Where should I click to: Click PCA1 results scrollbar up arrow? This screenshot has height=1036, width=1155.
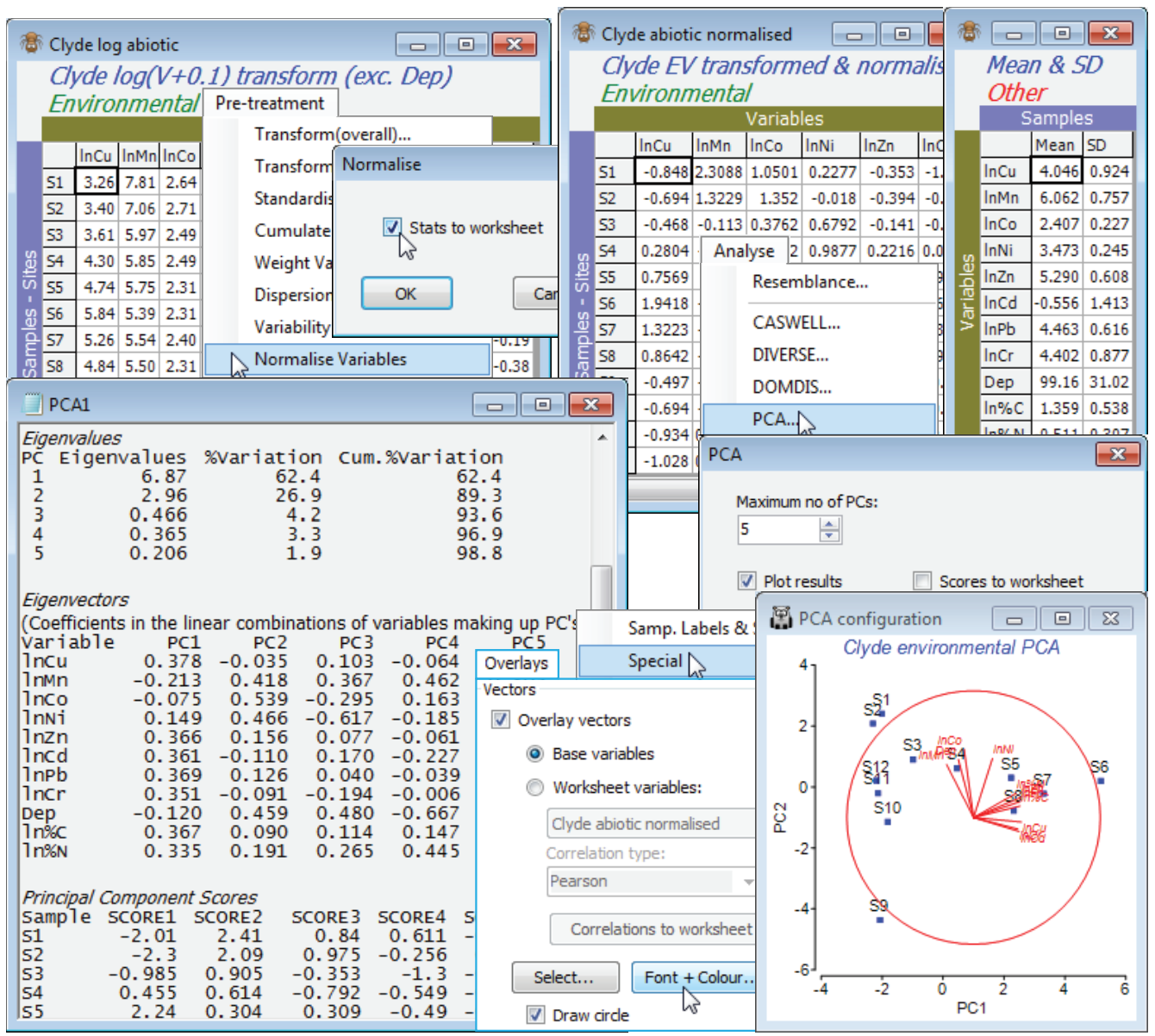click(x=602, y=437)
